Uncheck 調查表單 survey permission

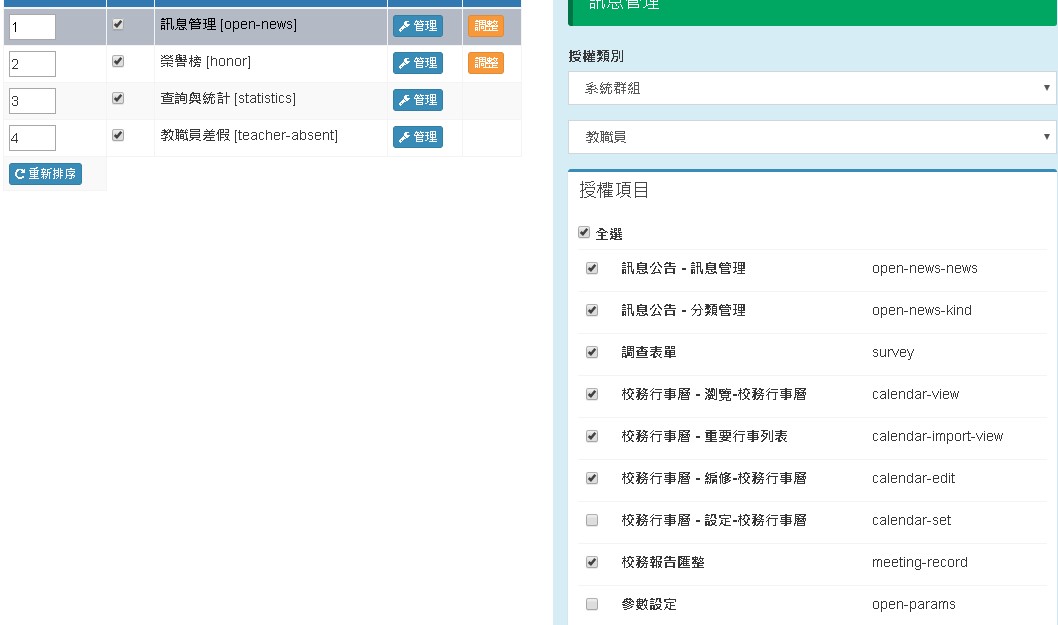point(592,352)
